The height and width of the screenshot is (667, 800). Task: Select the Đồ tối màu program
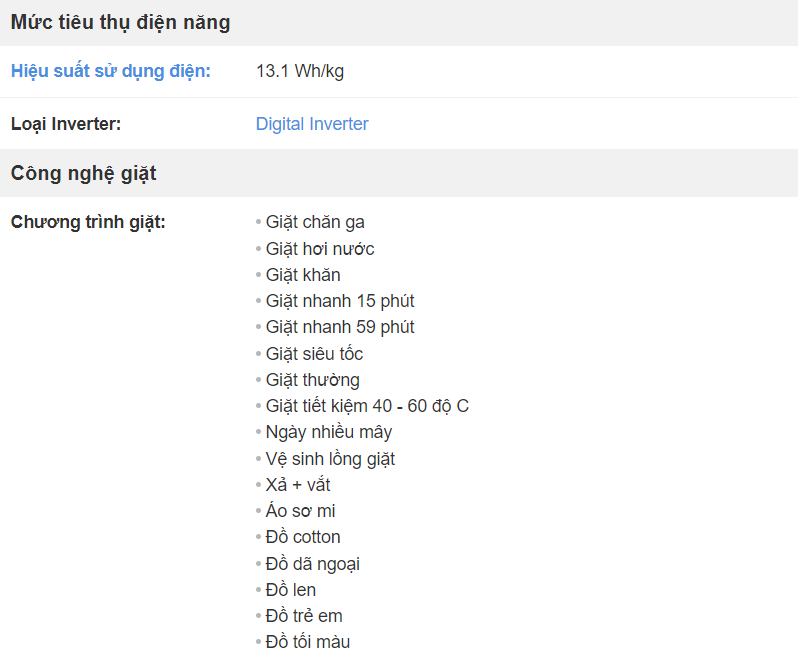pos(308,642)
